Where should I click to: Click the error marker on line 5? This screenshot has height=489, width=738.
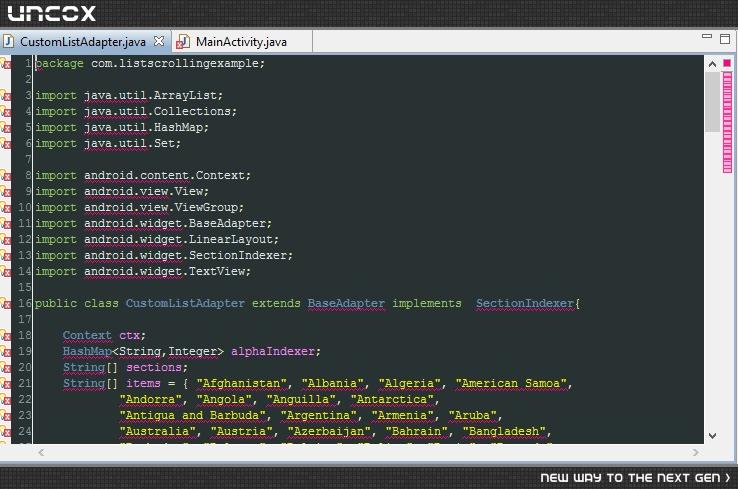pyautogui.click(x=5, y=128)
